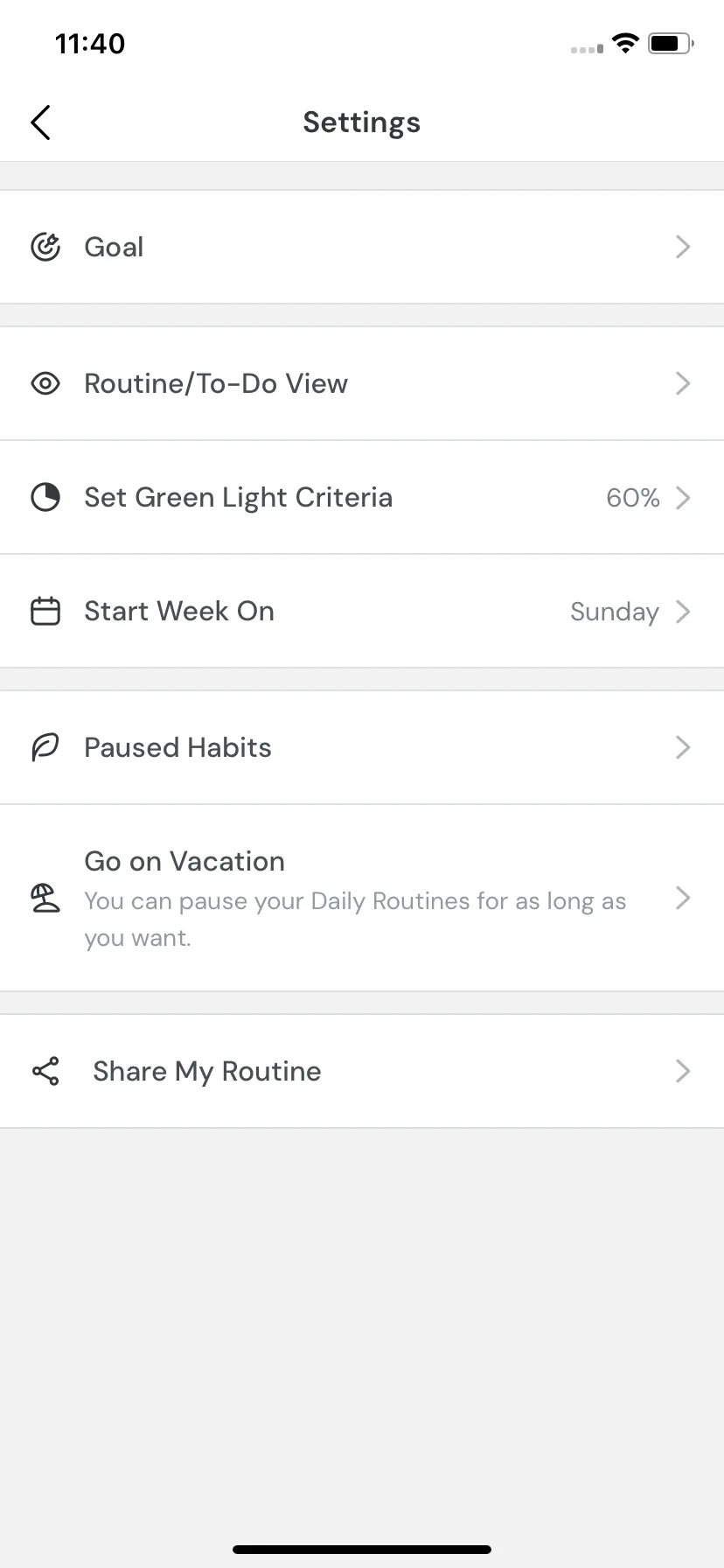Viewport: 724px width, 1568px height.
Task: Tap the vacation description text about Daily Routines
Action: [355, 920]
